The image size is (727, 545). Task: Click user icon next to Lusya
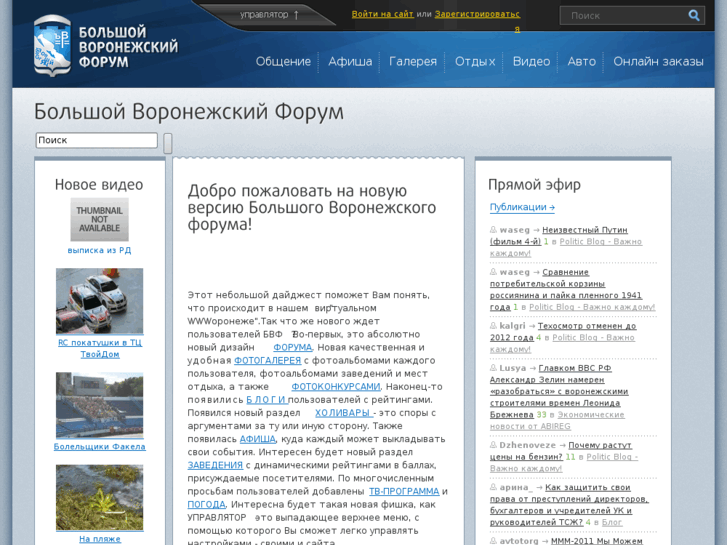(x=493, y=368)
